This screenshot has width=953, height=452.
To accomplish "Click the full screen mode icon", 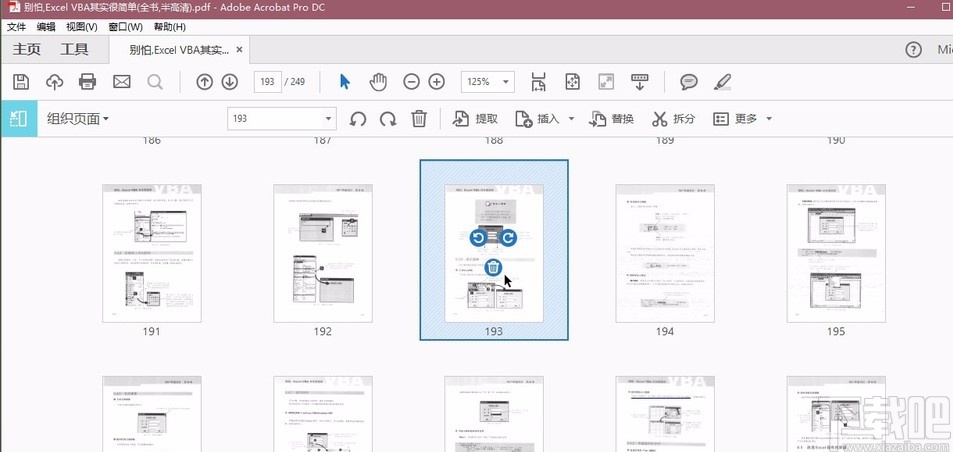I will point(606,81).
